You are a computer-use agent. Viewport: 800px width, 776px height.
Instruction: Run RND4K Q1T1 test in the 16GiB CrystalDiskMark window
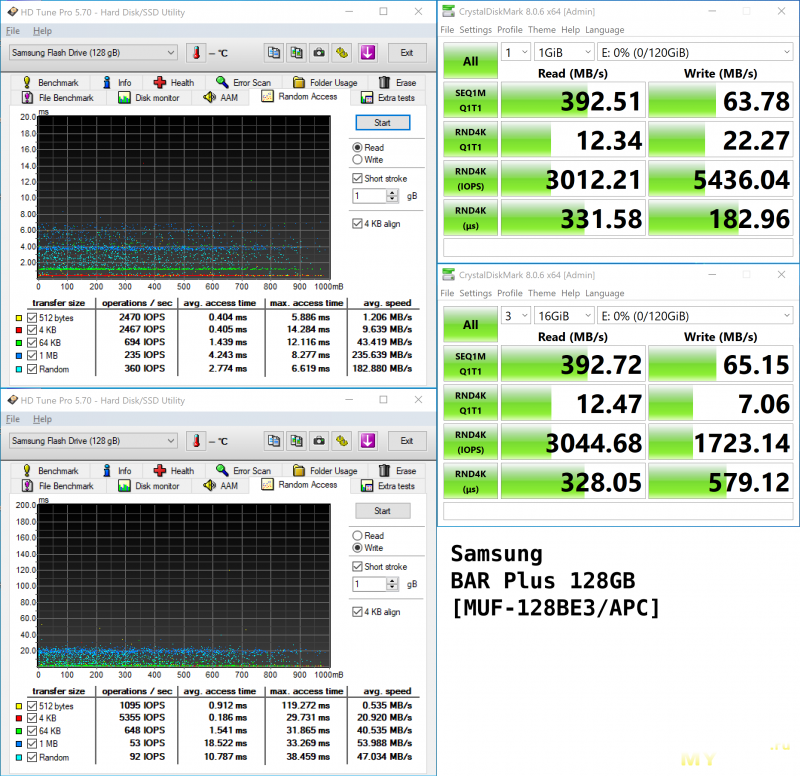(x=470, y=403)
